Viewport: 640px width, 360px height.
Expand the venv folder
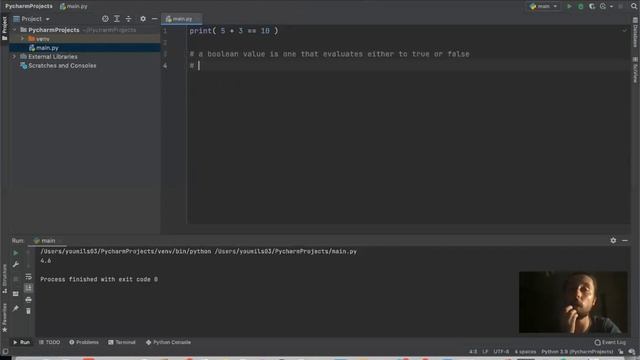pos(22,39)
